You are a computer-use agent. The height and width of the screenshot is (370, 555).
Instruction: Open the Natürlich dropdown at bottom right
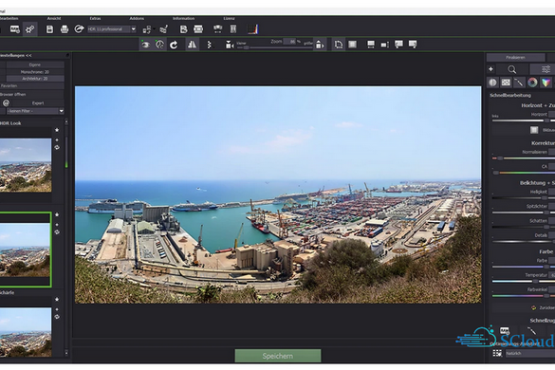tap(530, 353)
